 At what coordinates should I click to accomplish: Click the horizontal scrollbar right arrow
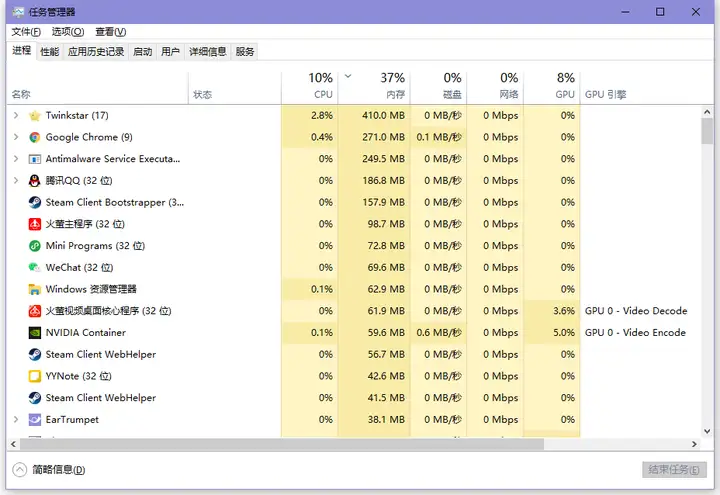(694, 444)
